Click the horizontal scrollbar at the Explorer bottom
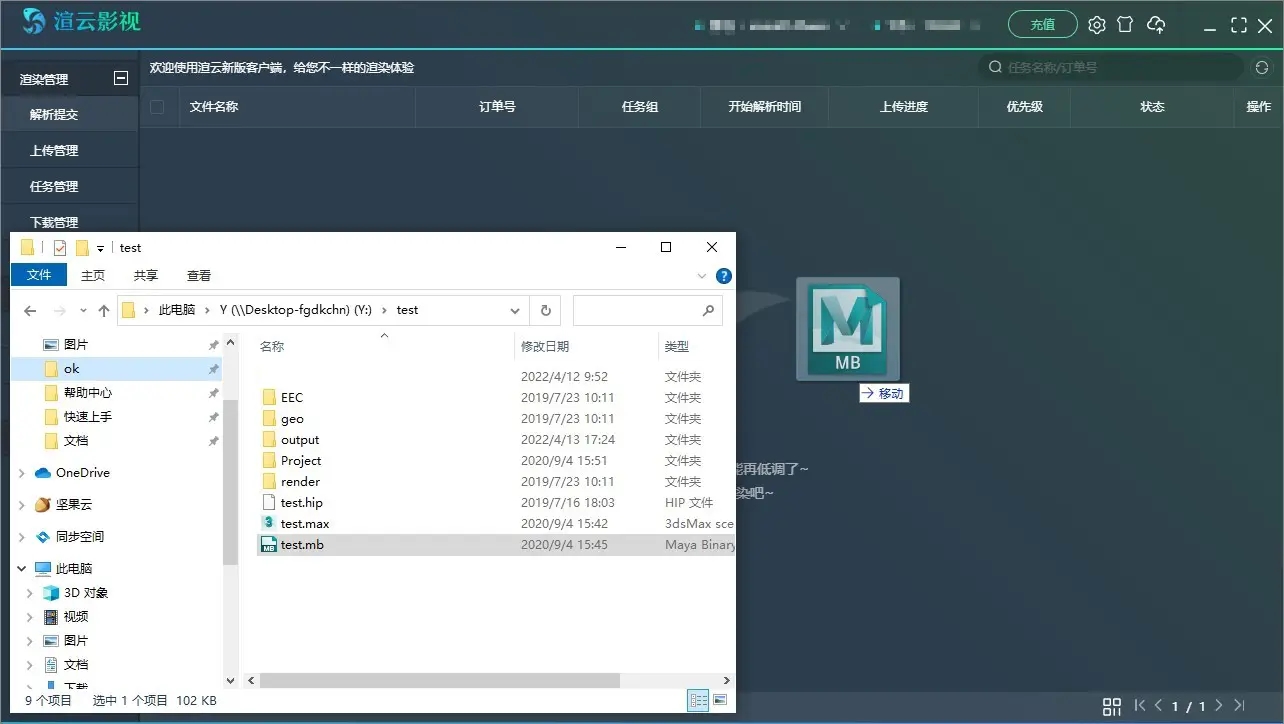The image size is (1284, 724). click(x=480, y=680)
